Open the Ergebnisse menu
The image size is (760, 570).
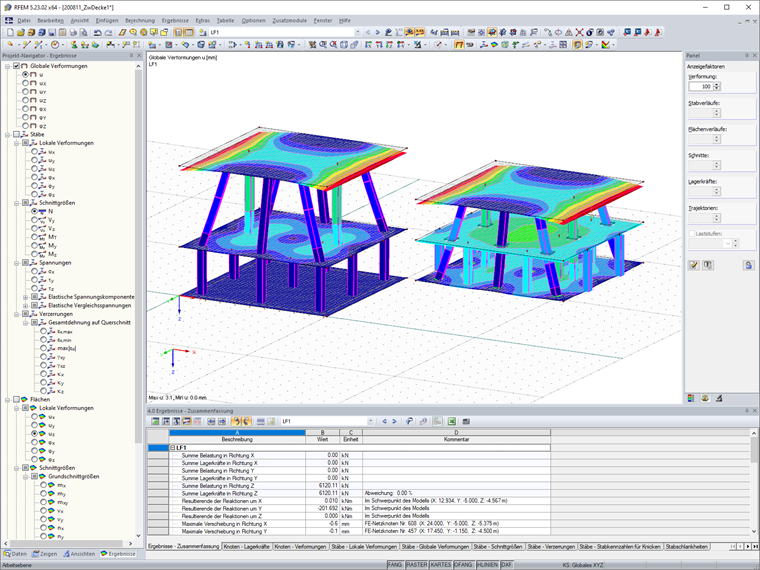pyautogui.click(x=175, y=20)
